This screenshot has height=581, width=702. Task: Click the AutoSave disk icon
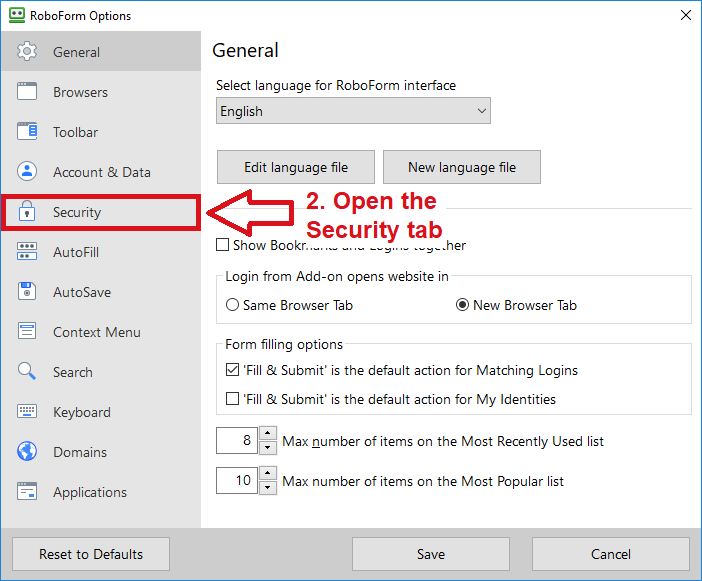pyautogui.click(x=27, y=292)
